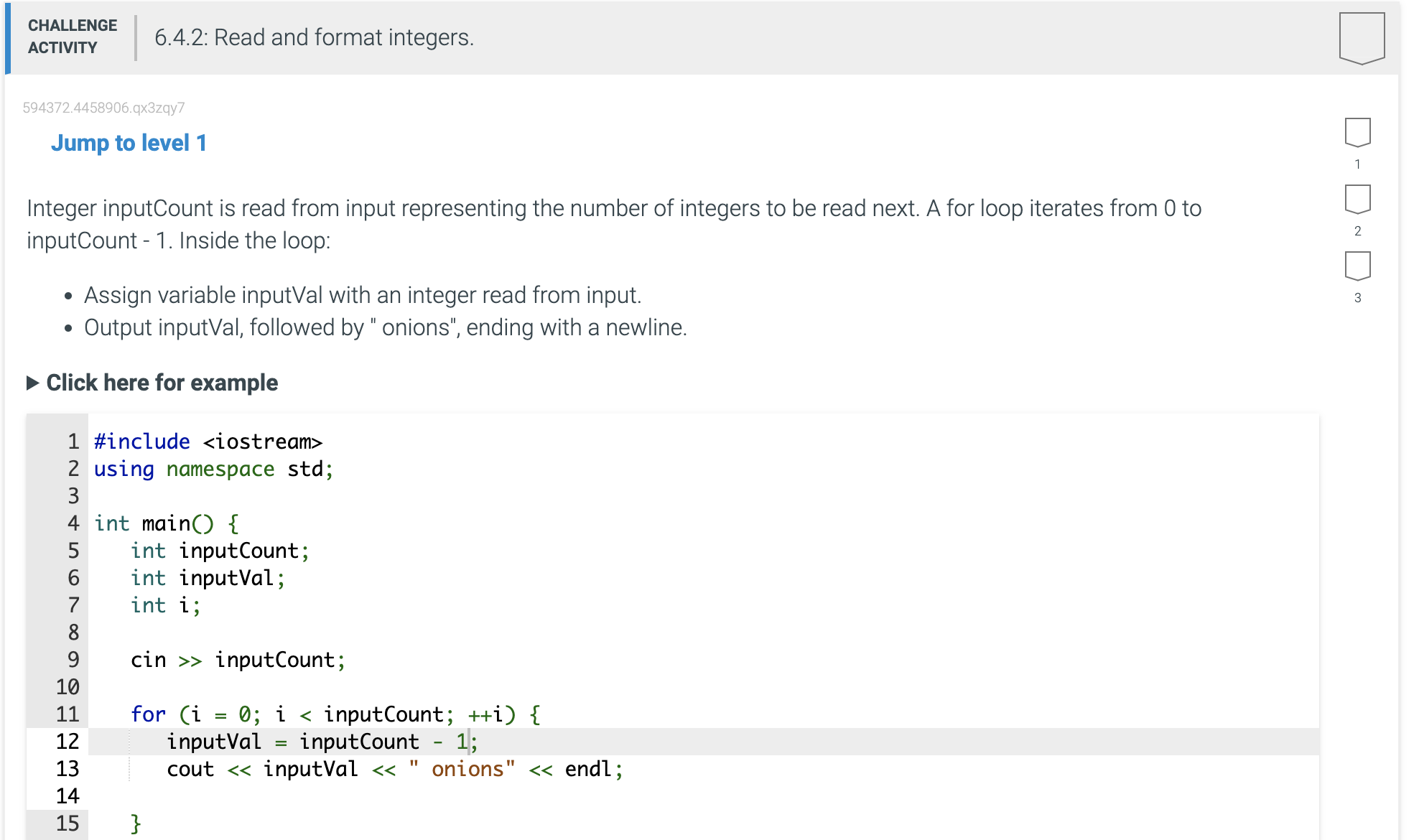
Task: Click the vertical divider icon beside CHALLENGE ACTIVITY
Action: click(x=135, y=37)
